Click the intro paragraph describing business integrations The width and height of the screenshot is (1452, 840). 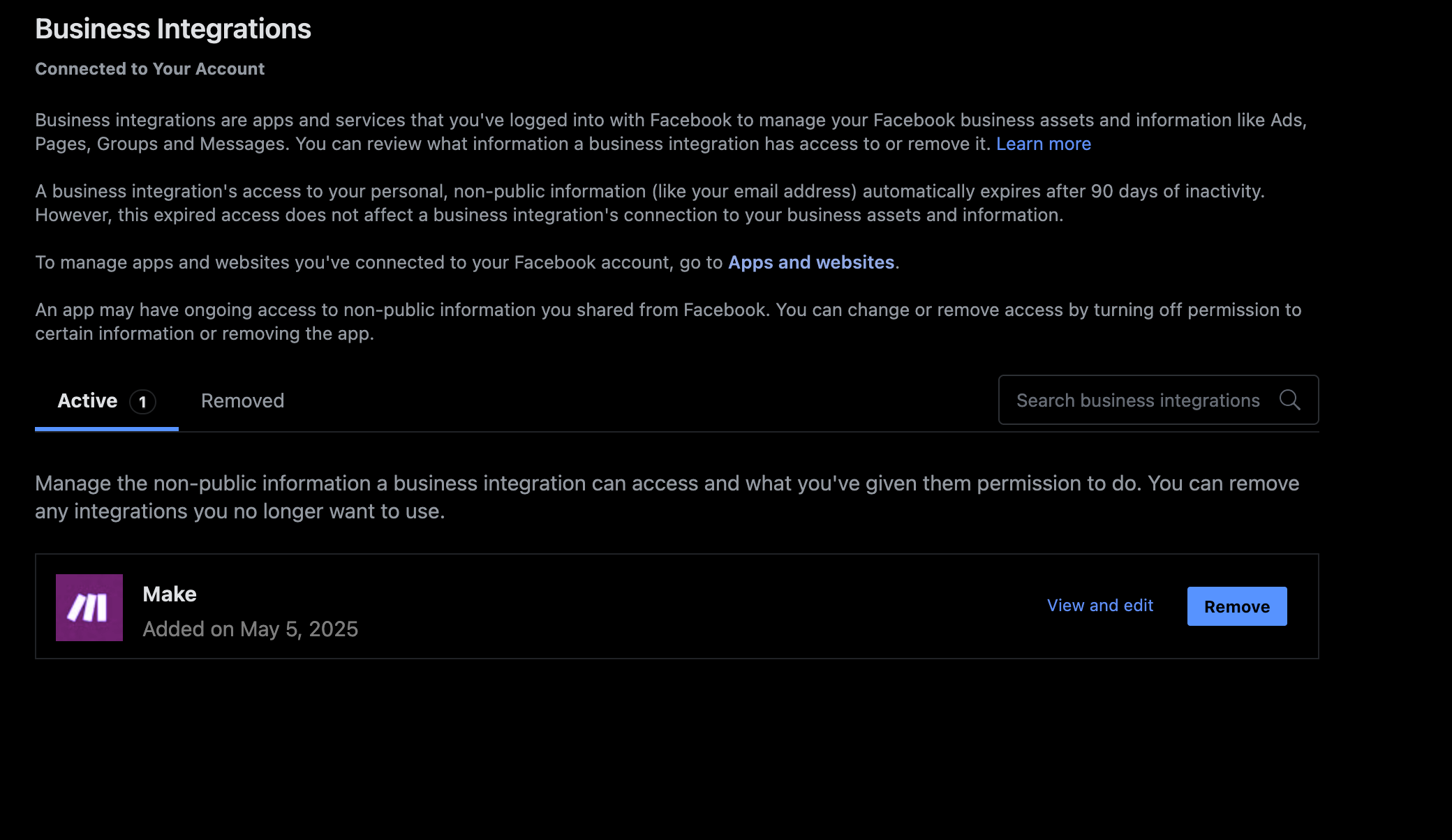click(671, 132)
